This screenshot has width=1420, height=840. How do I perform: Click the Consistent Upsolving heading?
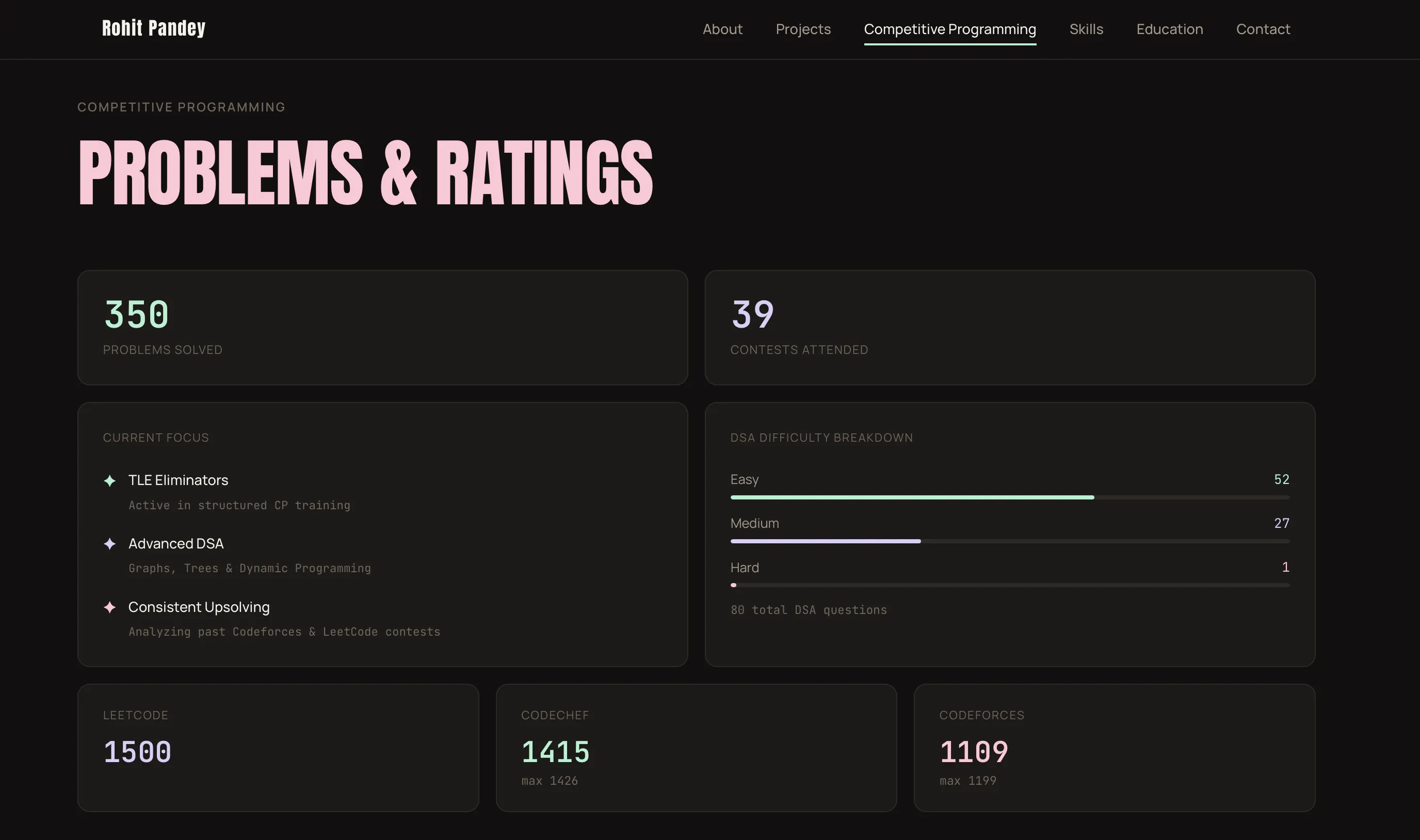199,607
